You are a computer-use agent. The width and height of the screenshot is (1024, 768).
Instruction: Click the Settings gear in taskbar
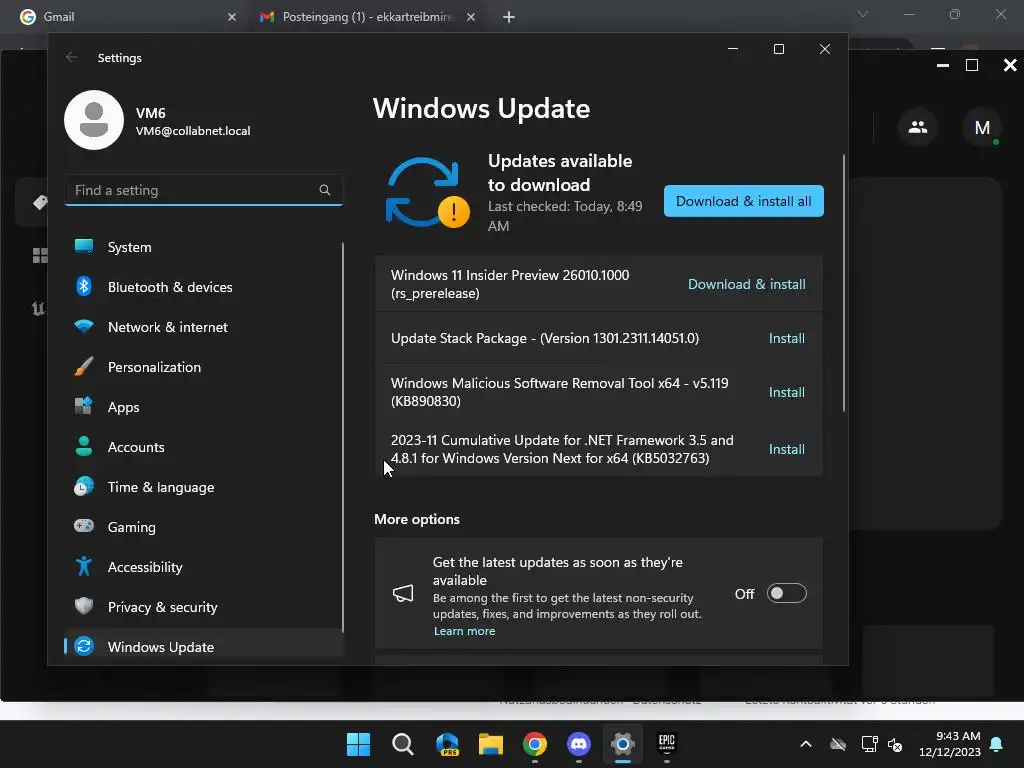[622, 744]
